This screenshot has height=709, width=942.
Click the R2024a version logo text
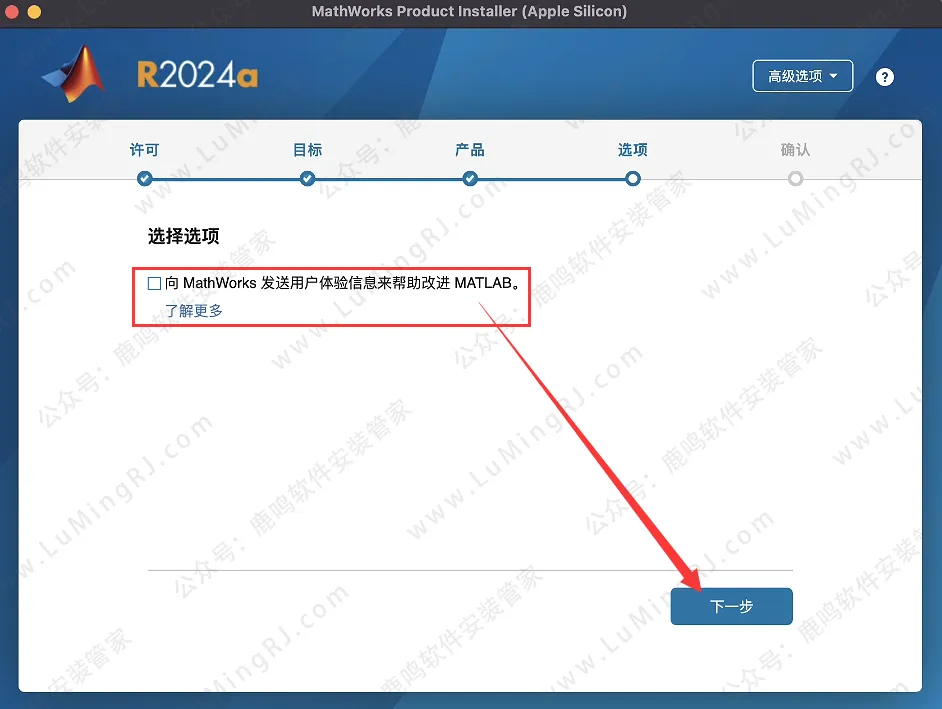[x=196, y=73]
